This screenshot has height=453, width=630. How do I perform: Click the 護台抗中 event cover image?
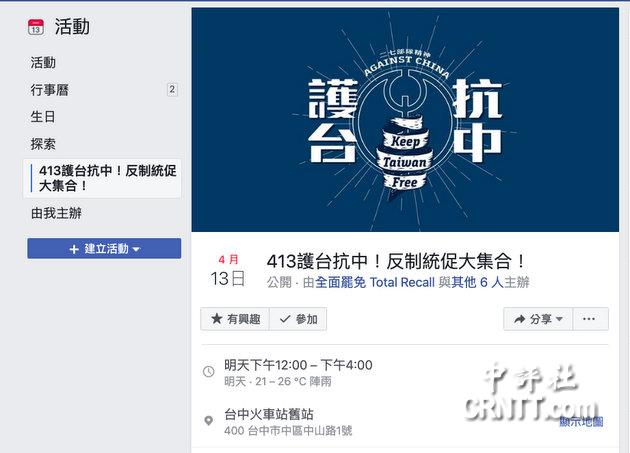click(405, 120)
